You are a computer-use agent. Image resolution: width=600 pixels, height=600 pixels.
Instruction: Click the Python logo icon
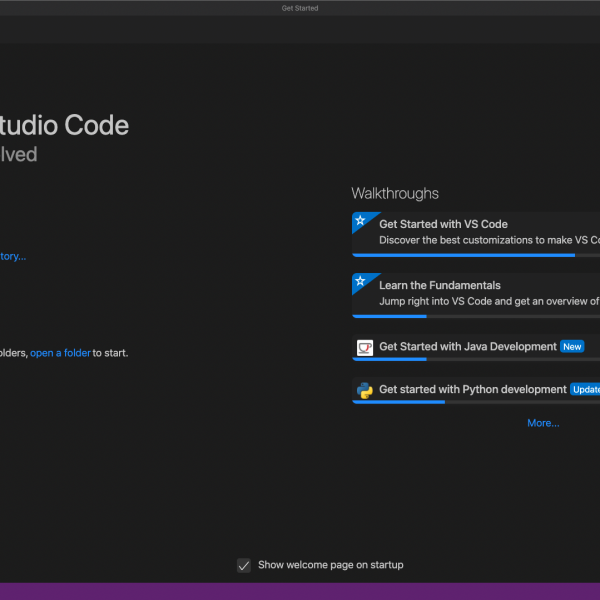coord(365,390)
